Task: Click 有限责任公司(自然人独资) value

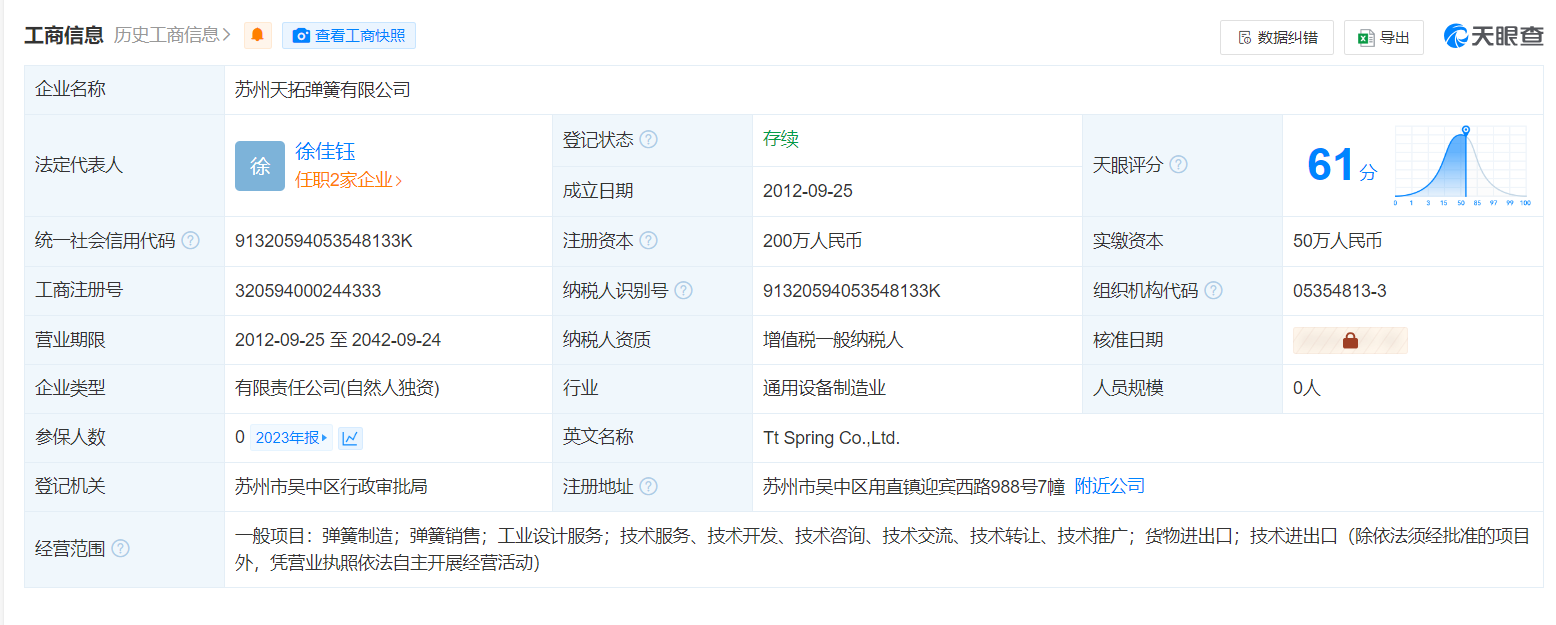Action: [337, 388]
